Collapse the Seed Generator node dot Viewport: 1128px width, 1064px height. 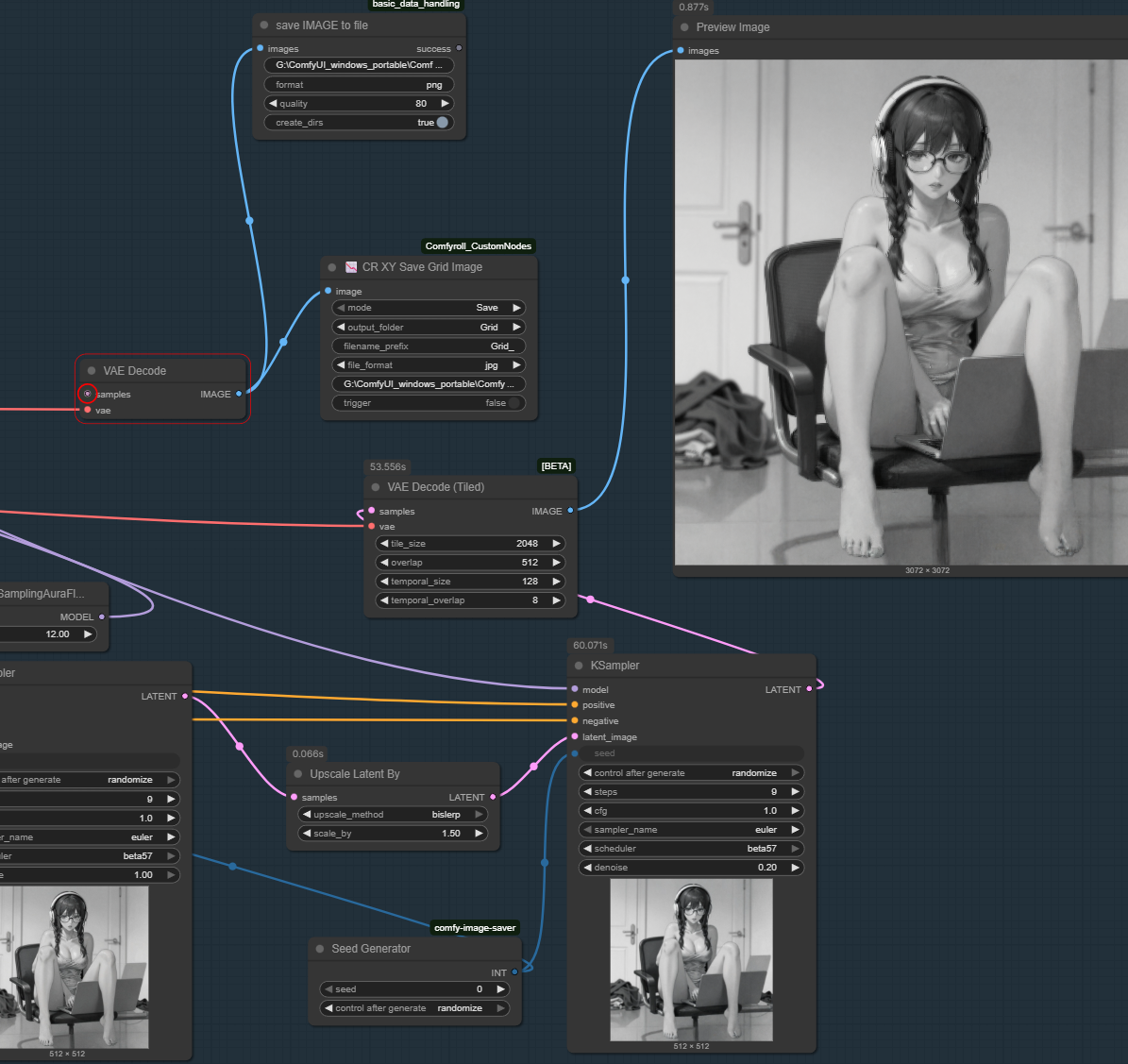point(319,949)
